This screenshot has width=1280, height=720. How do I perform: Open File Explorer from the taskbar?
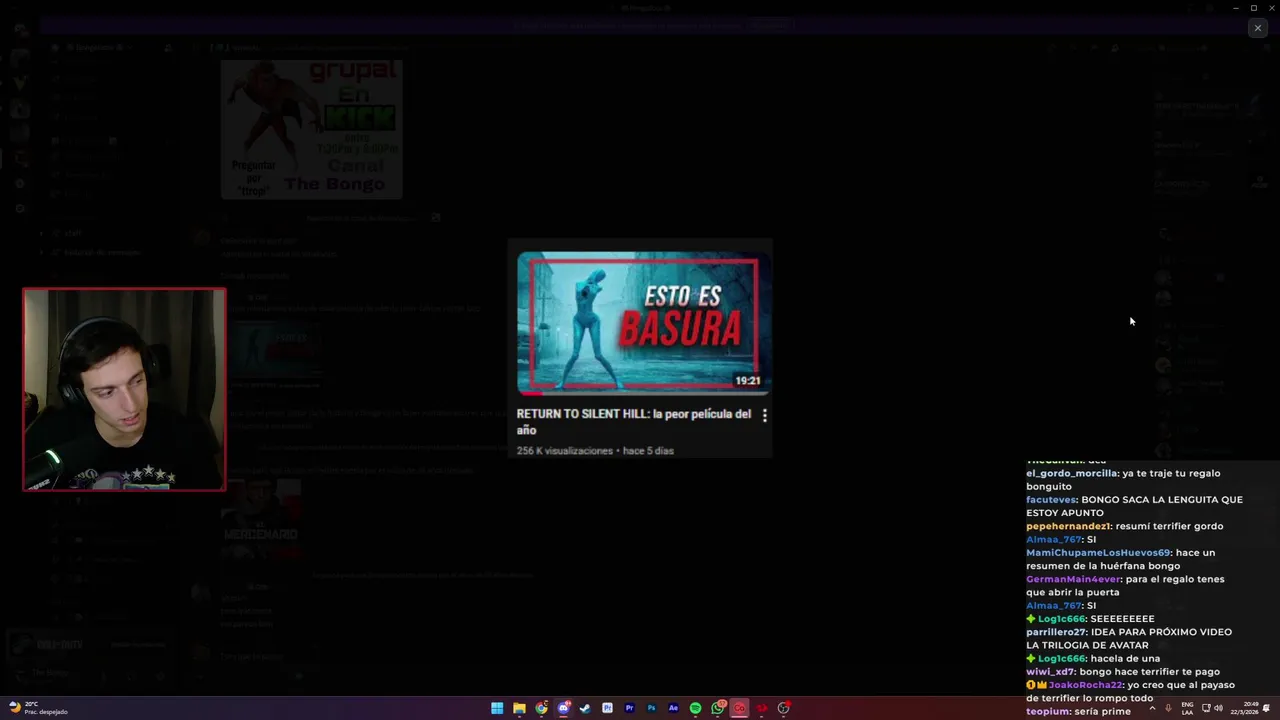tap(519, 708)
